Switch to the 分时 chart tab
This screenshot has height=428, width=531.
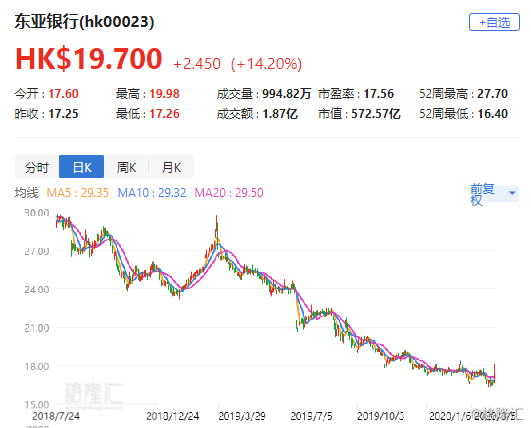(37, 167)
